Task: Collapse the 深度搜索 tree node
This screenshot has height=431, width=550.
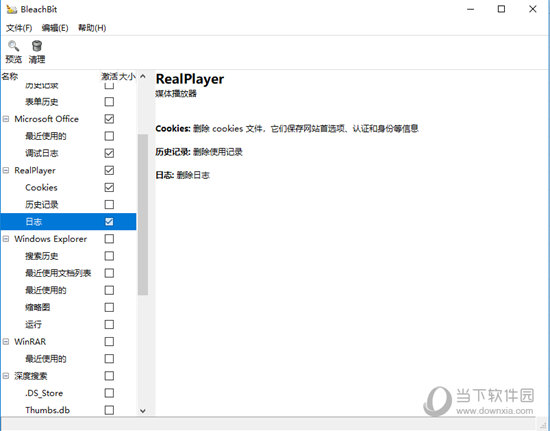Action: pos(6,376)
